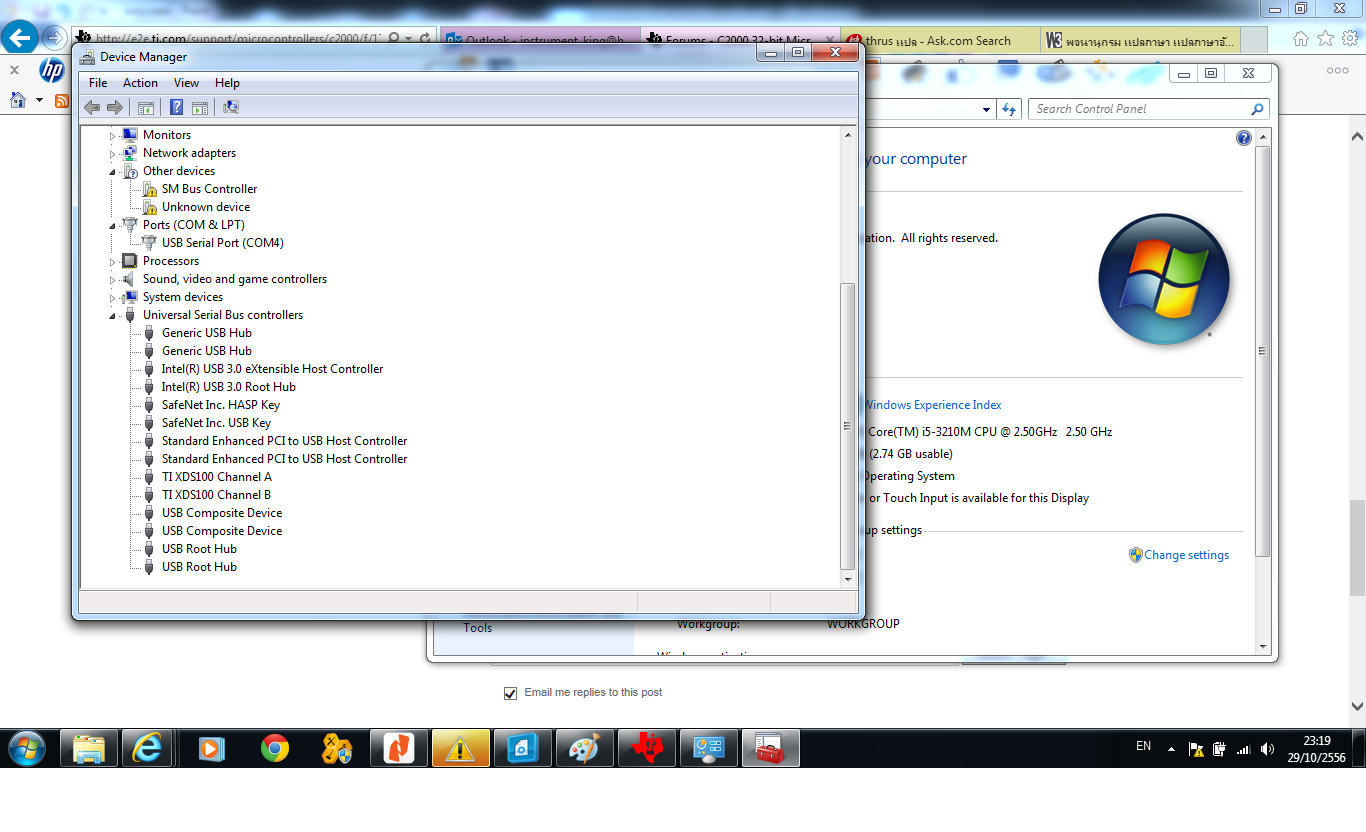
Task: Collapse the Ports (COM & LPT) category
Action: click(x=113, y=225)
